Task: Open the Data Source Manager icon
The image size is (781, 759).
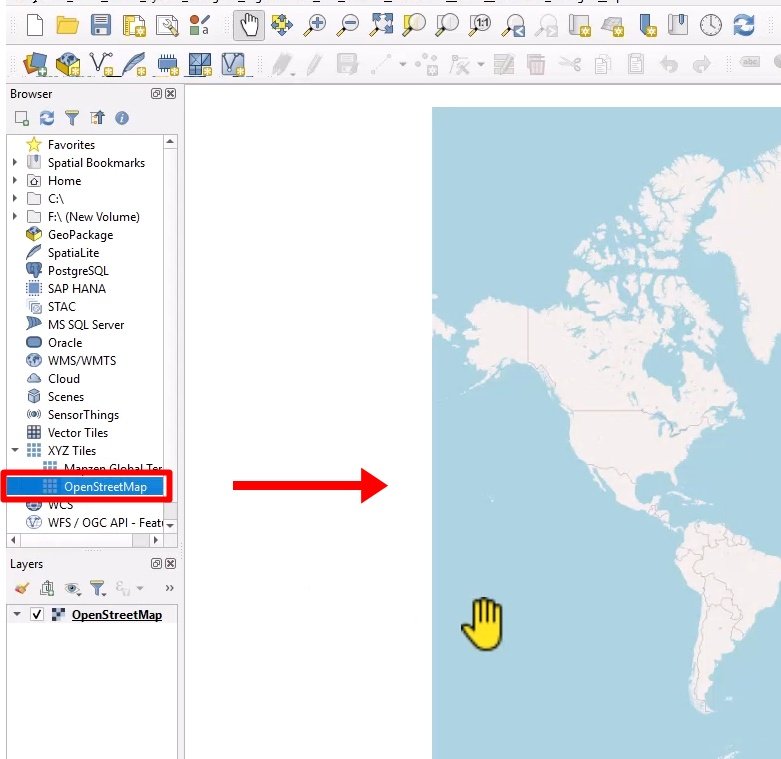Action: [35, 64]
